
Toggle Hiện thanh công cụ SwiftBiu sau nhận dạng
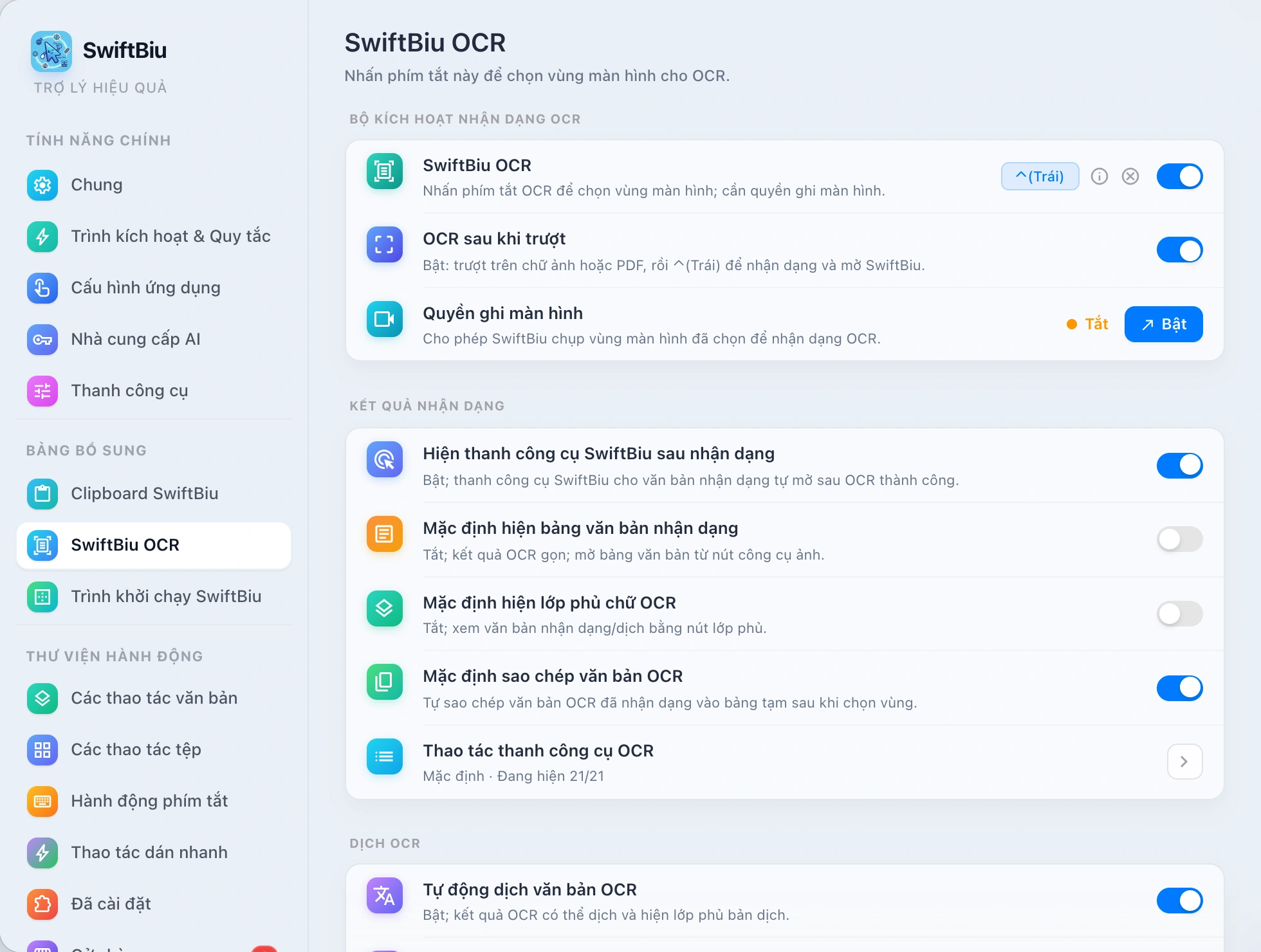(x=1180, y=465)
